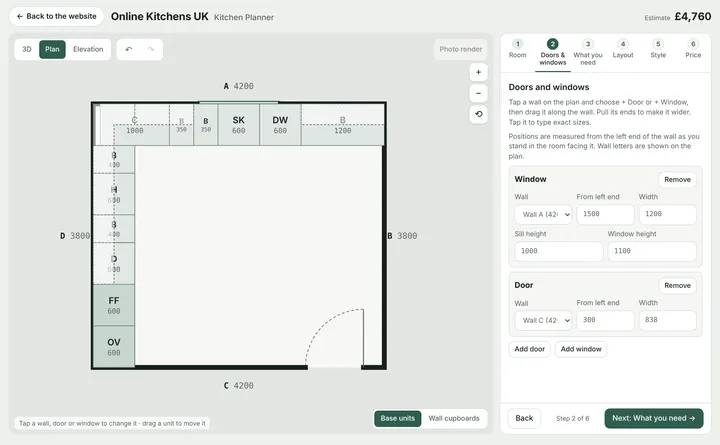Edit Window Width field 1200
Image resolution: width=720 pixels, height=445 pixels.
tap(667, 214)
